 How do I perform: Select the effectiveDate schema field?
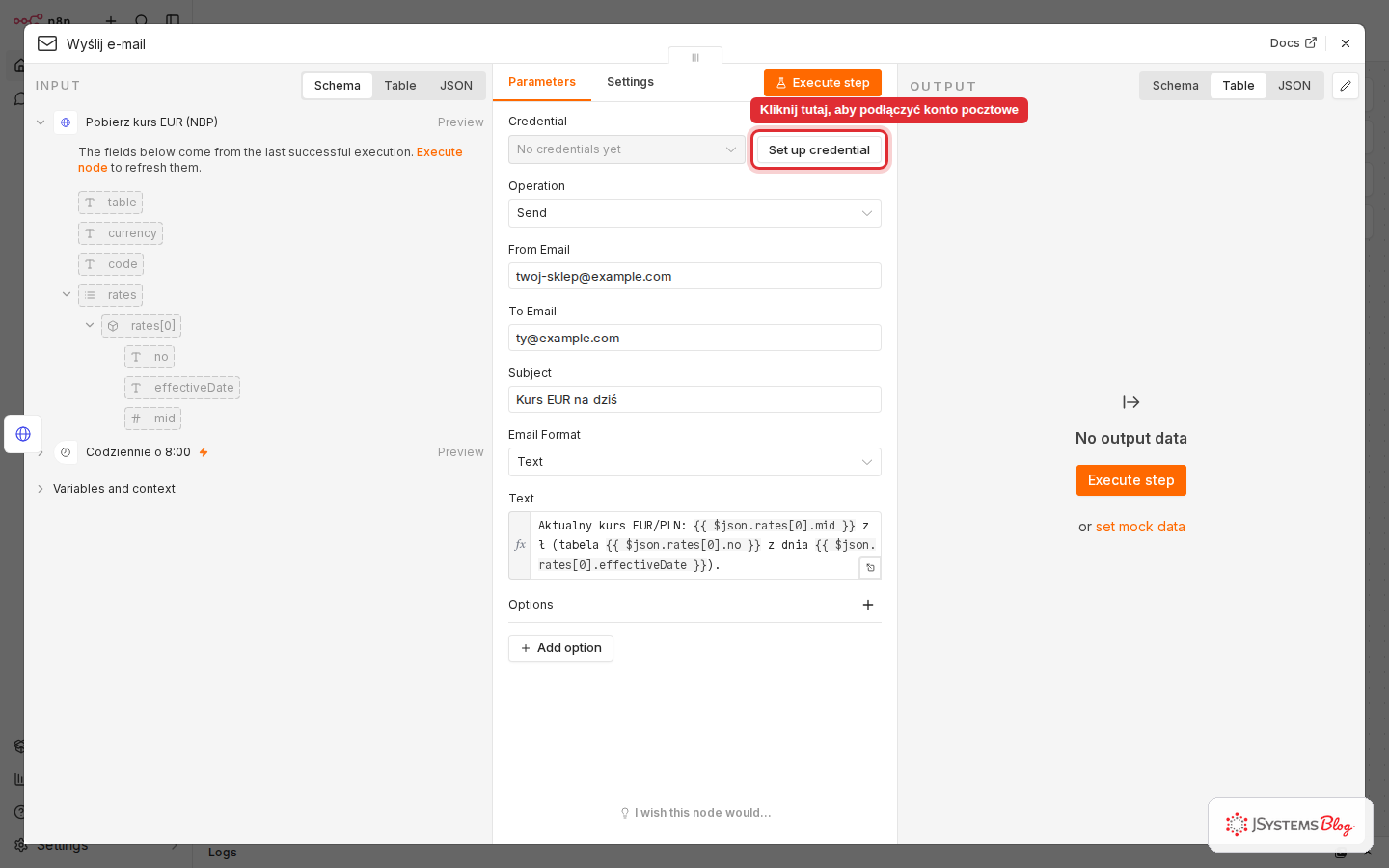coord(182,388)
